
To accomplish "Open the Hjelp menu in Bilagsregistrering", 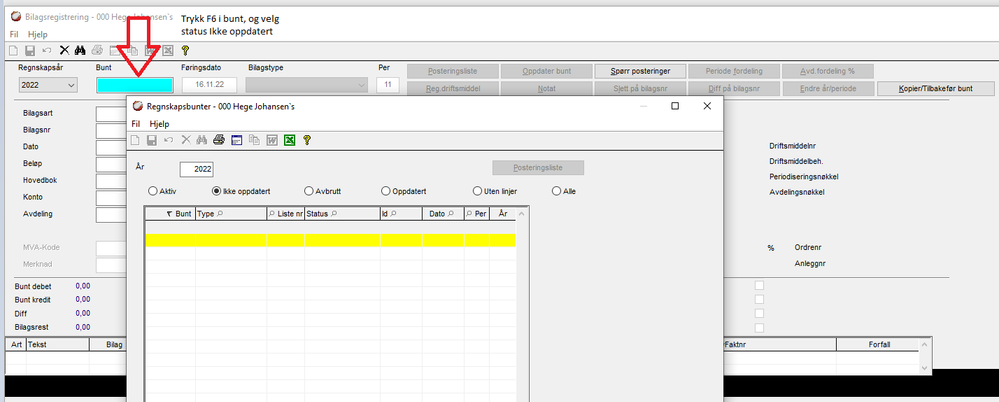I will [x=38, y=34].
